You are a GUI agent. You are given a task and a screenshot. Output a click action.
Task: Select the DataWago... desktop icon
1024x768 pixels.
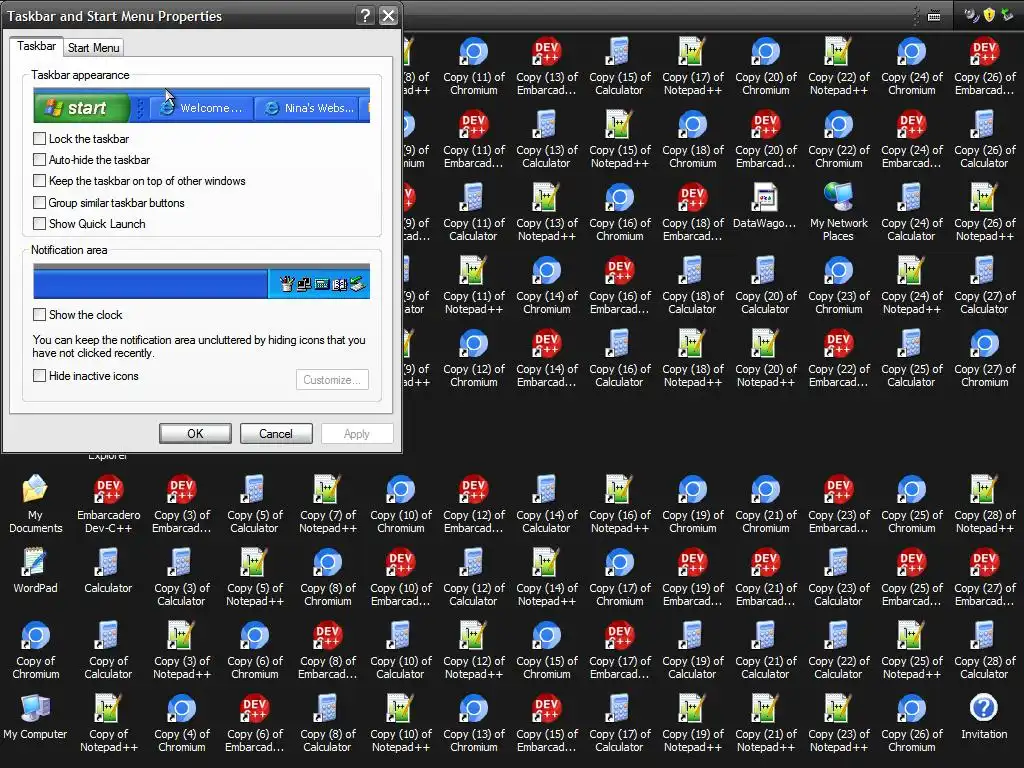pyautogui.click(x=765, y=206)
